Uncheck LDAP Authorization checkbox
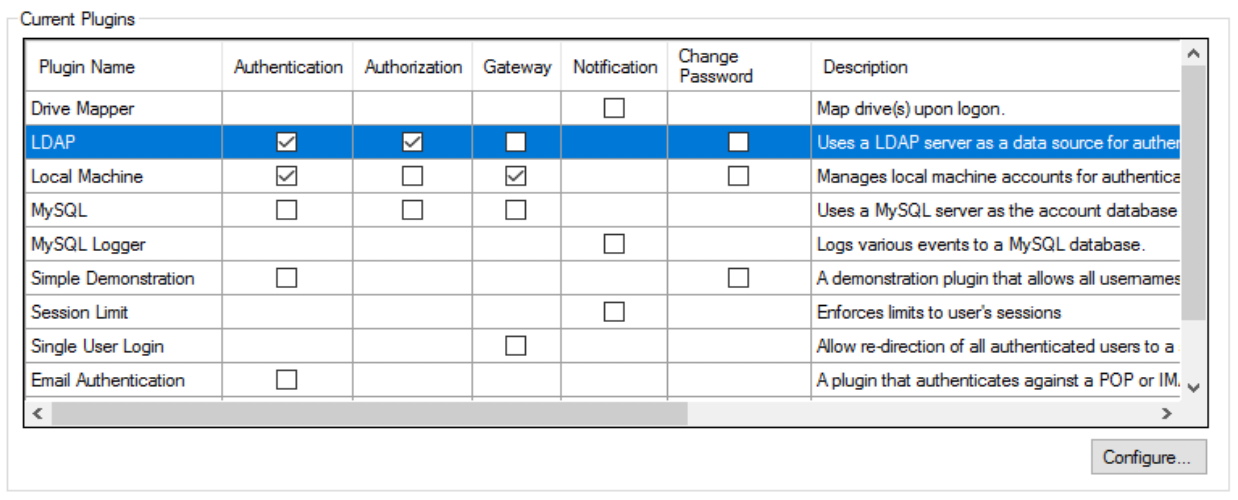Viewport: 1238px width, 500px height. (x=412, y=143)
